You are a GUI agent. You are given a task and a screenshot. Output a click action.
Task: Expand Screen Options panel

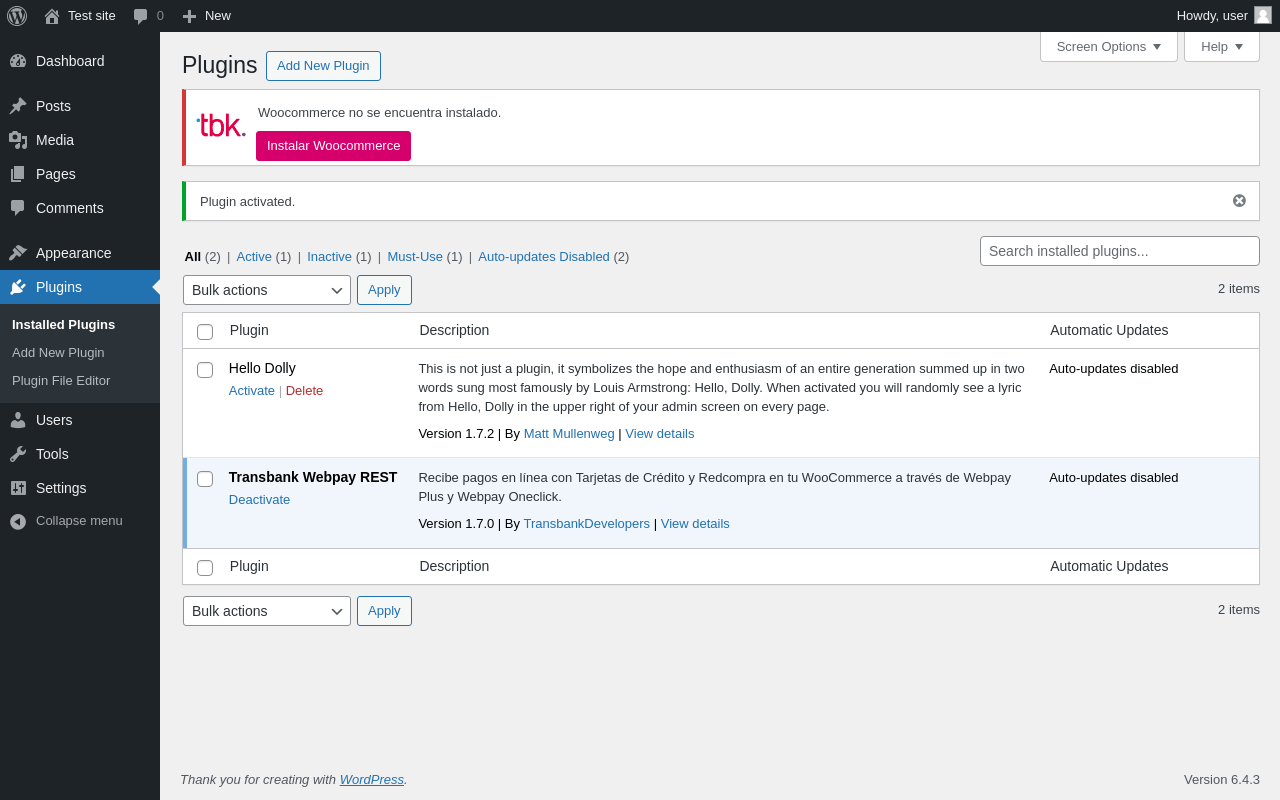1109,46
